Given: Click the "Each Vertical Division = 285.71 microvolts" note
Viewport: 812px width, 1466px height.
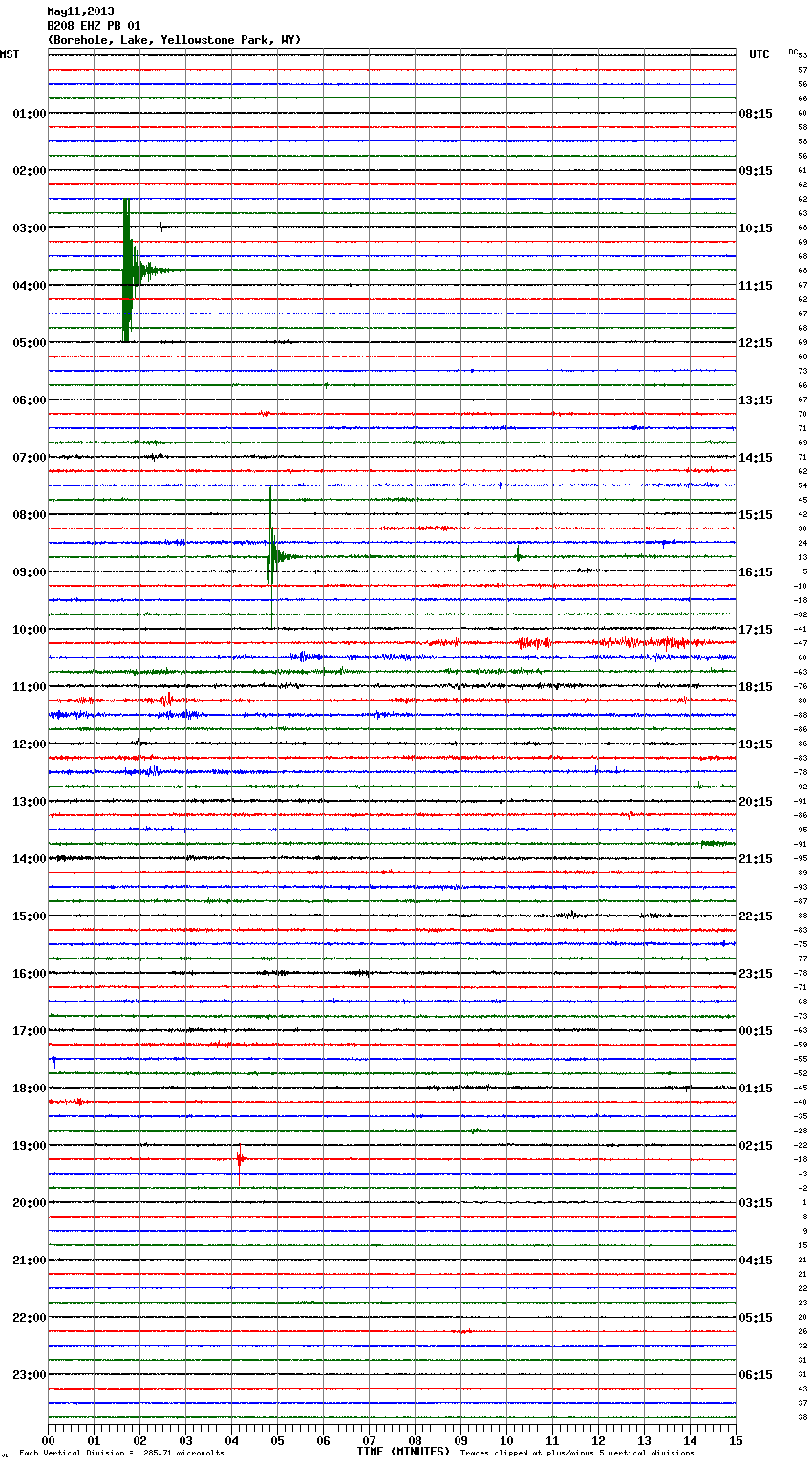Looking at the screenshot, I should pos(121,1453).
